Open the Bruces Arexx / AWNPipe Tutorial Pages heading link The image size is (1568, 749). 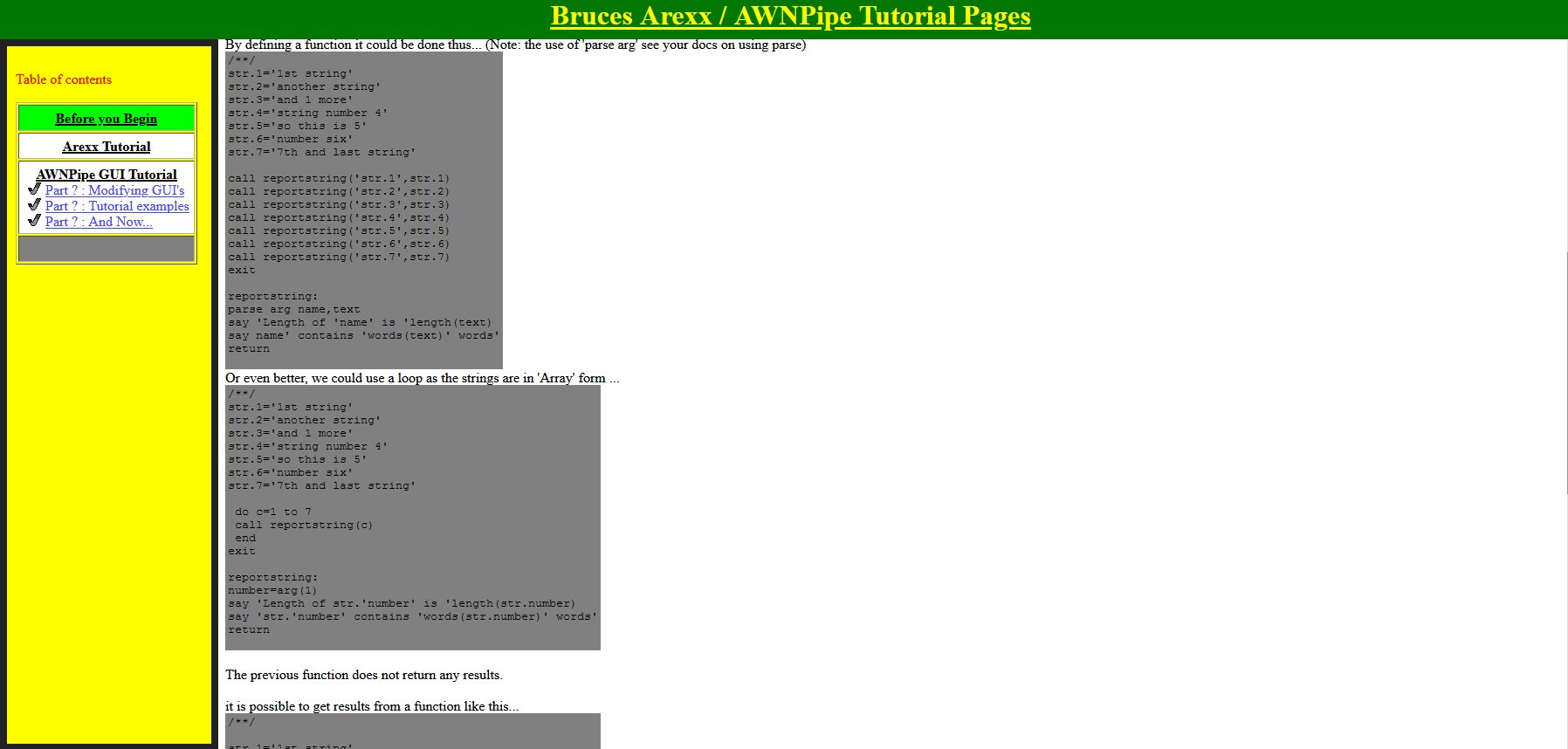[x=790, y=17]
